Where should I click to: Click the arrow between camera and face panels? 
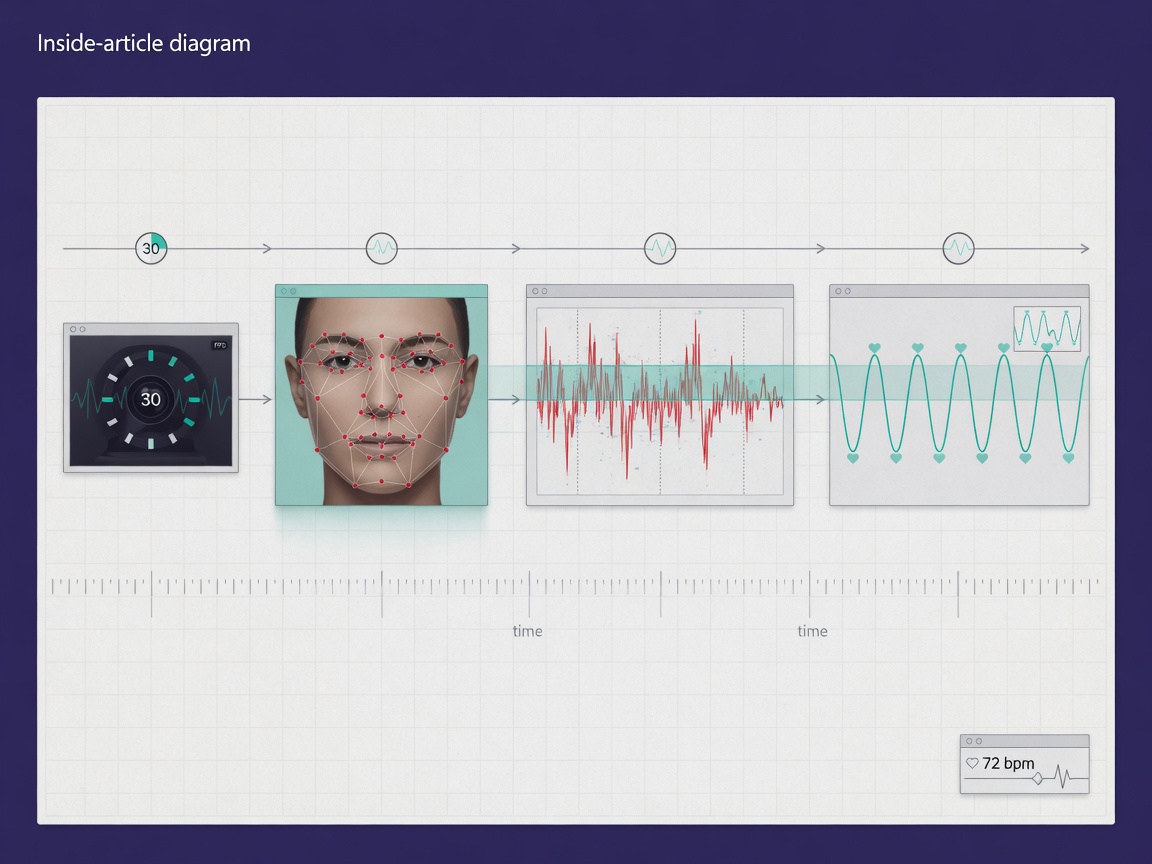(x=256, y=399)
